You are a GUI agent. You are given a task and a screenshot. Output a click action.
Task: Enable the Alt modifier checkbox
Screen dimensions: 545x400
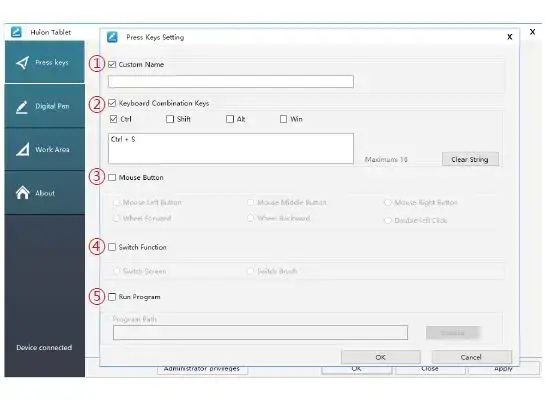click(230, 119)
